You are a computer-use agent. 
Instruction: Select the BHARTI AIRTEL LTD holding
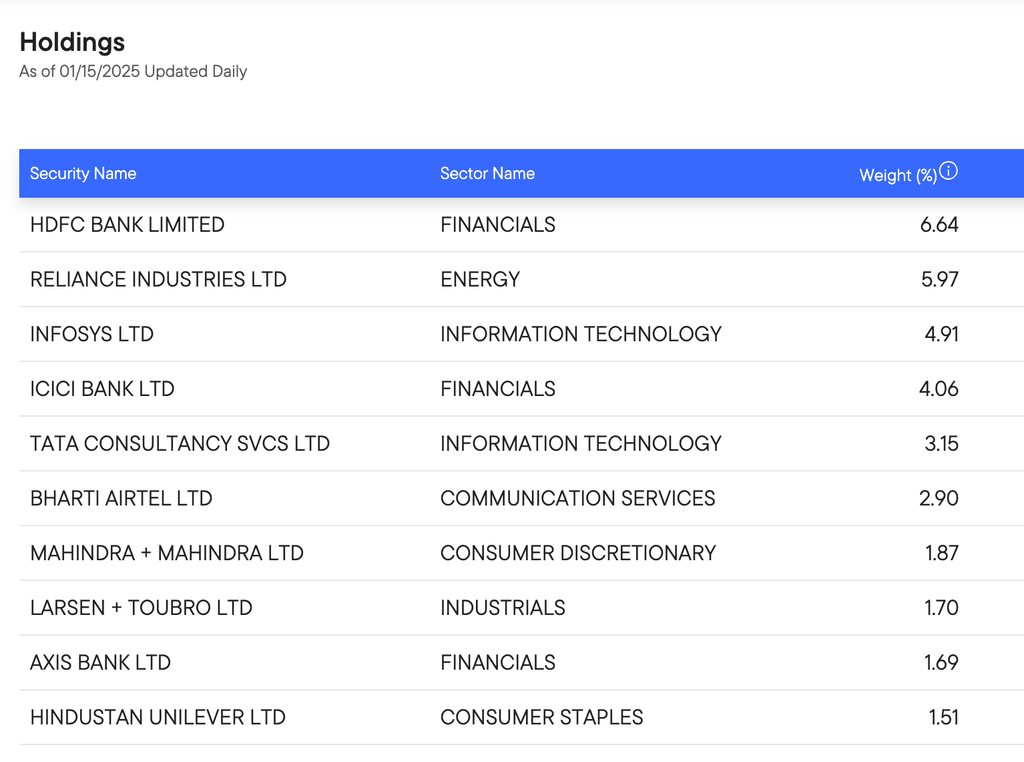tap(121, 498)
